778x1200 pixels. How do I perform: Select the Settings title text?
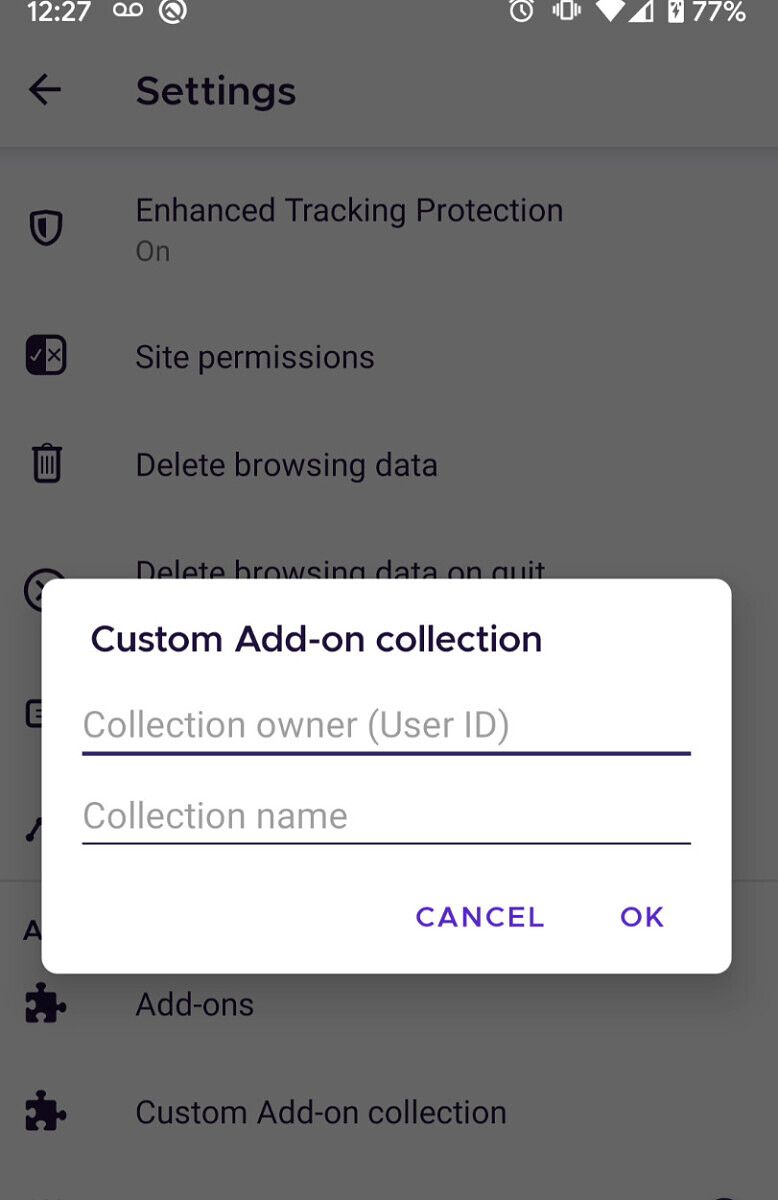[x=215, y=90]
